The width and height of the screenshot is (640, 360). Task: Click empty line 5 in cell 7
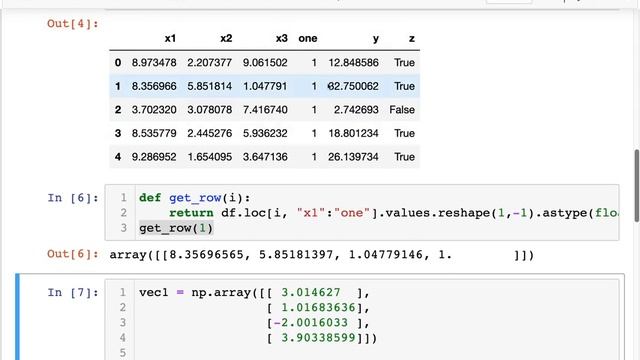pos(376,353)
